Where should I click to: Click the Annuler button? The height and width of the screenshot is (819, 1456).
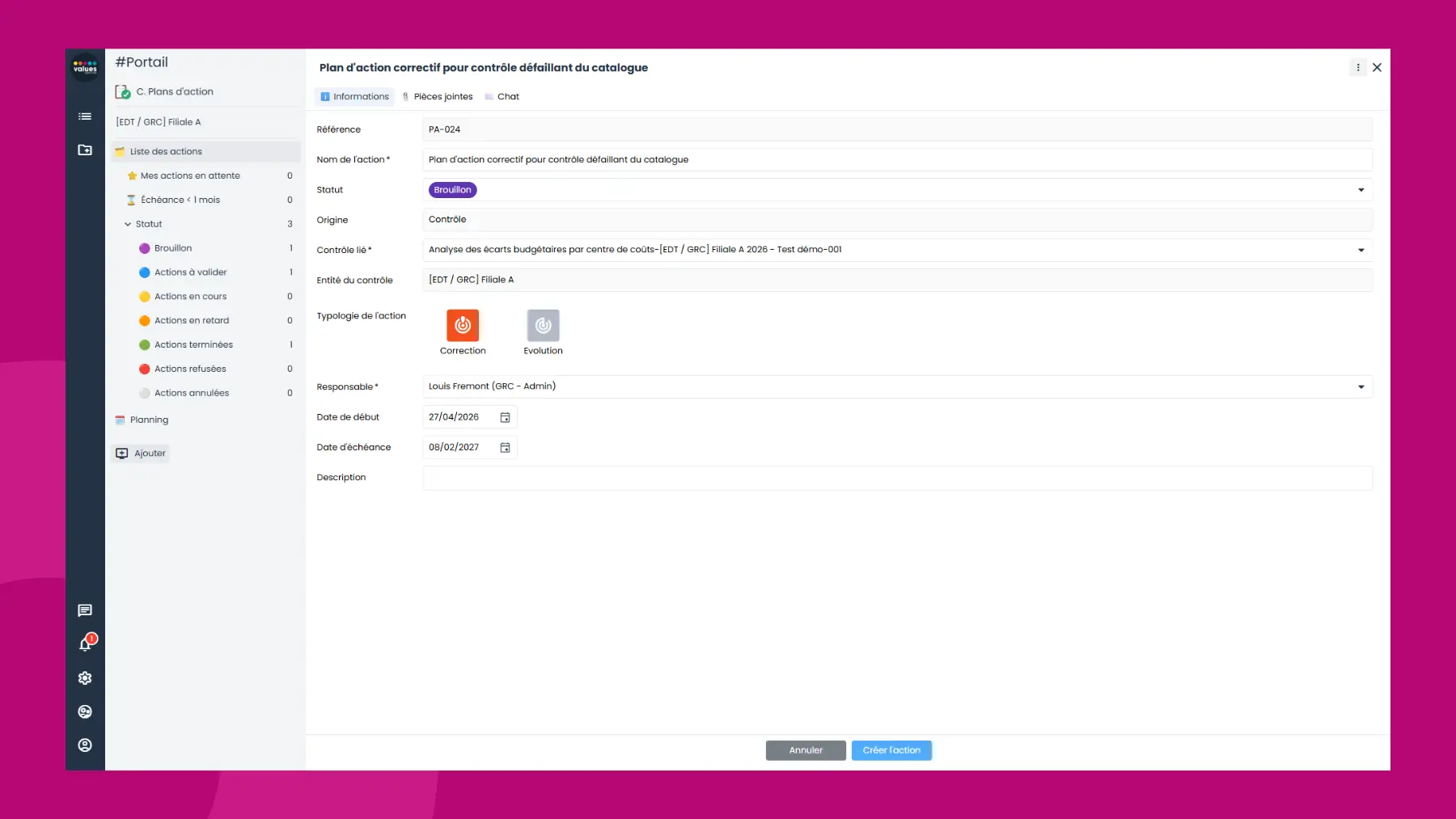point(805,749)
